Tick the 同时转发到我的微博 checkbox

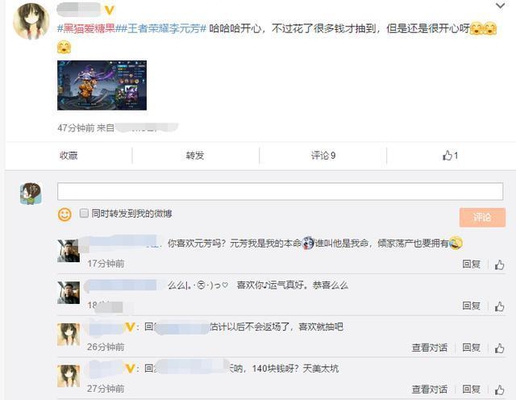84,213
